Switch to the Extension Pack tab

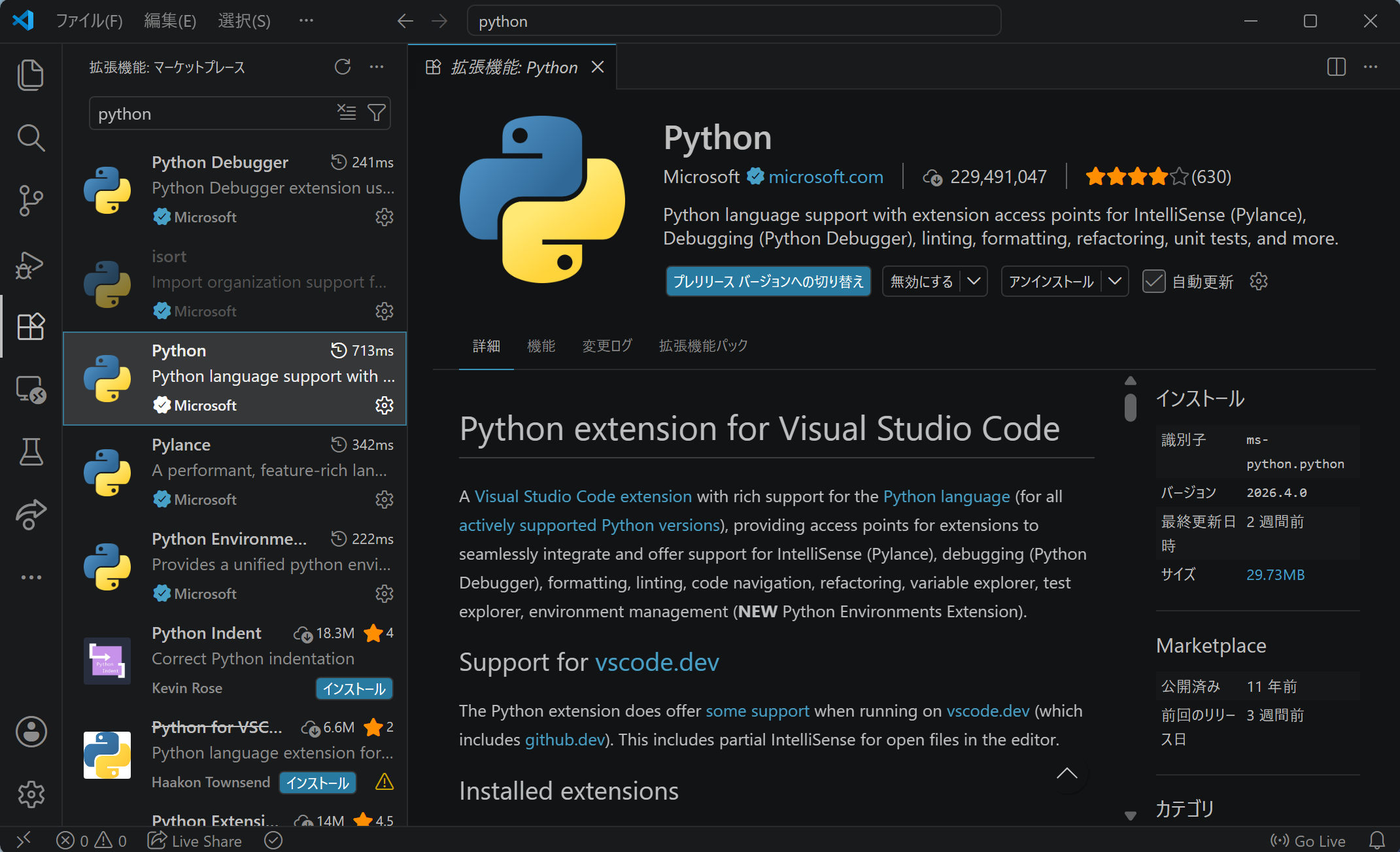pyautogui.click(x=704, y=346)
